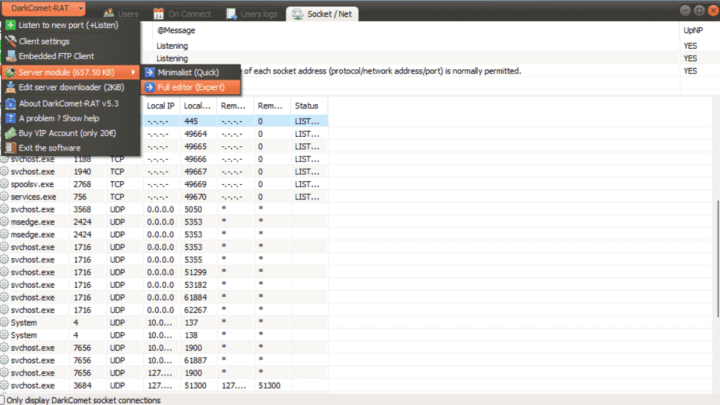Viewport: 720px width, 405px height.
Task: Click the icon of svchost.exe on port 5355
Action: [x=5, y=259]
